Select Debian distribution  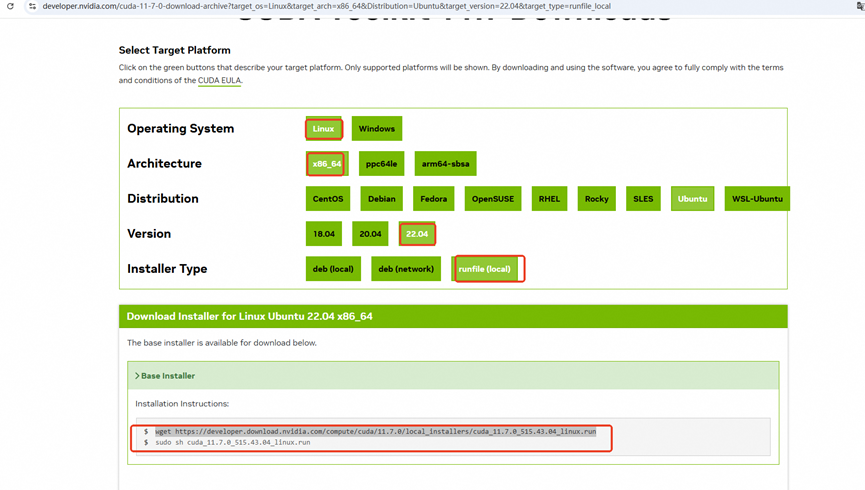coord(381,199)
